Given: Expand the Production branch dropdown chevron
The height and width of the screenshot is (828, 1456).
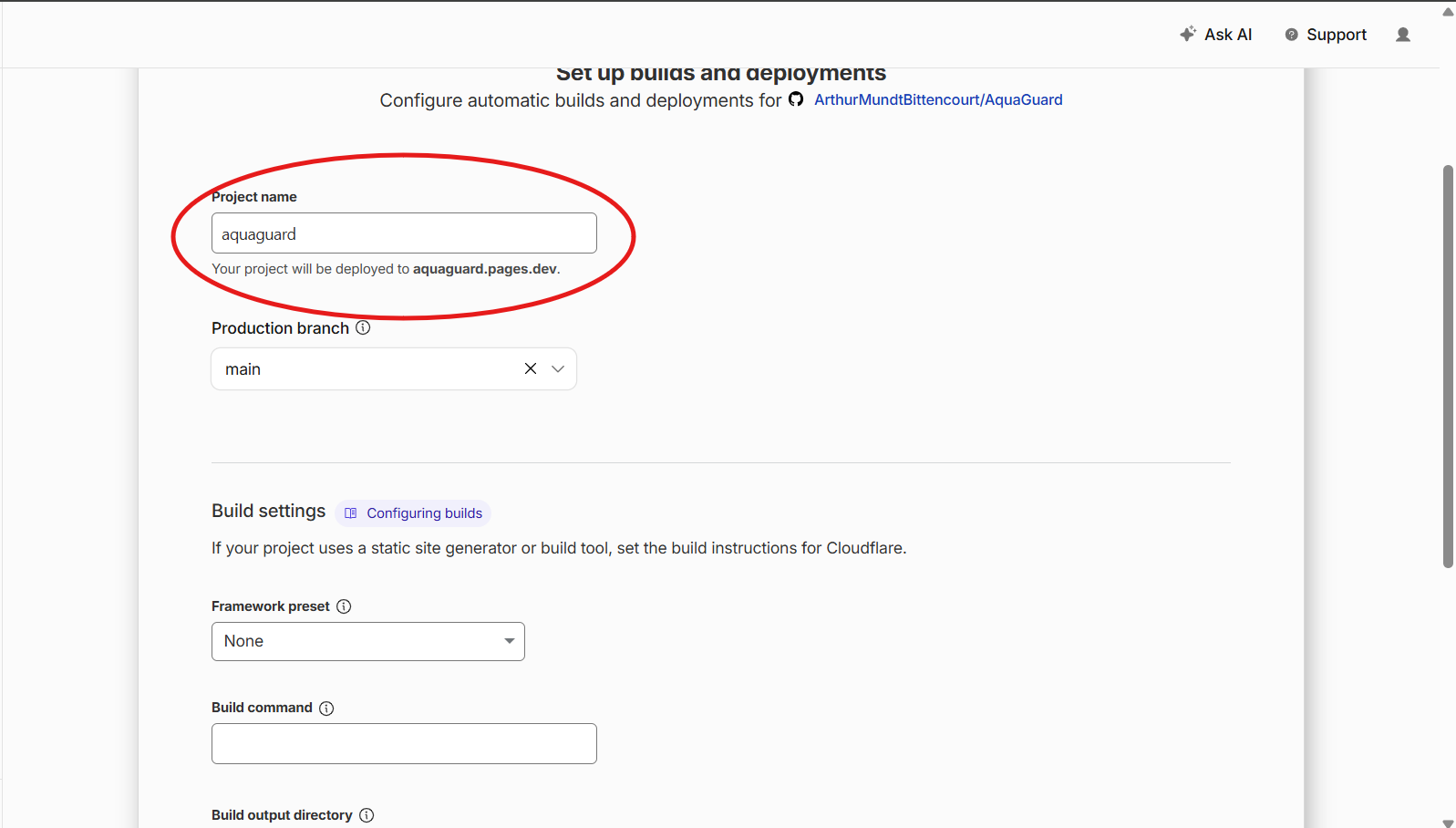Looking at the screenshot, I should [558, 368].
